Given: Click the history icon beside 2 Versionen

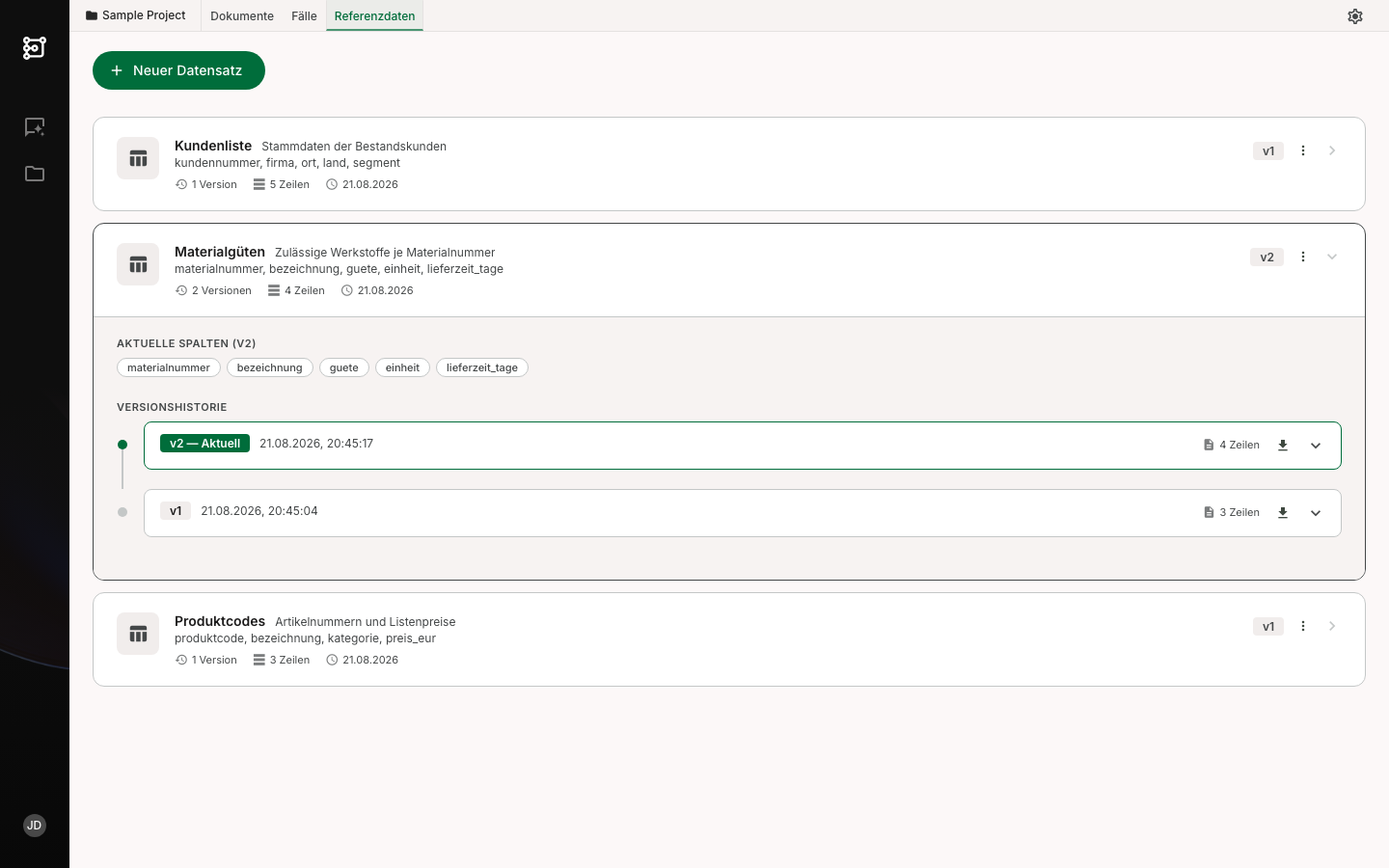Looking at the screenshot, I should [x=181, y=290].
